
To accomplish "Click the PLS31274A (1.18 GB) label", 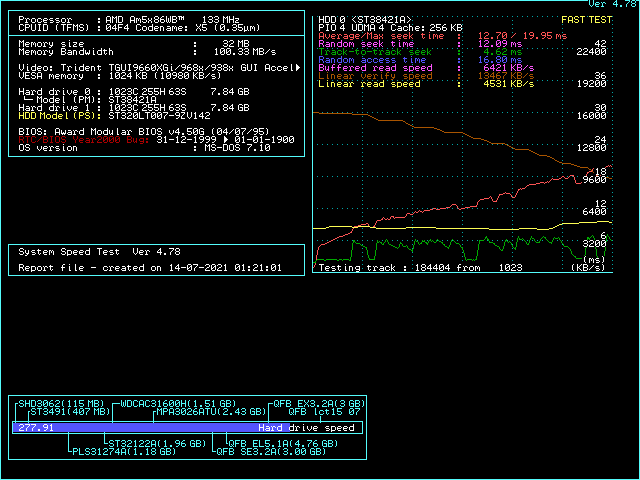I will pos(123,451).
